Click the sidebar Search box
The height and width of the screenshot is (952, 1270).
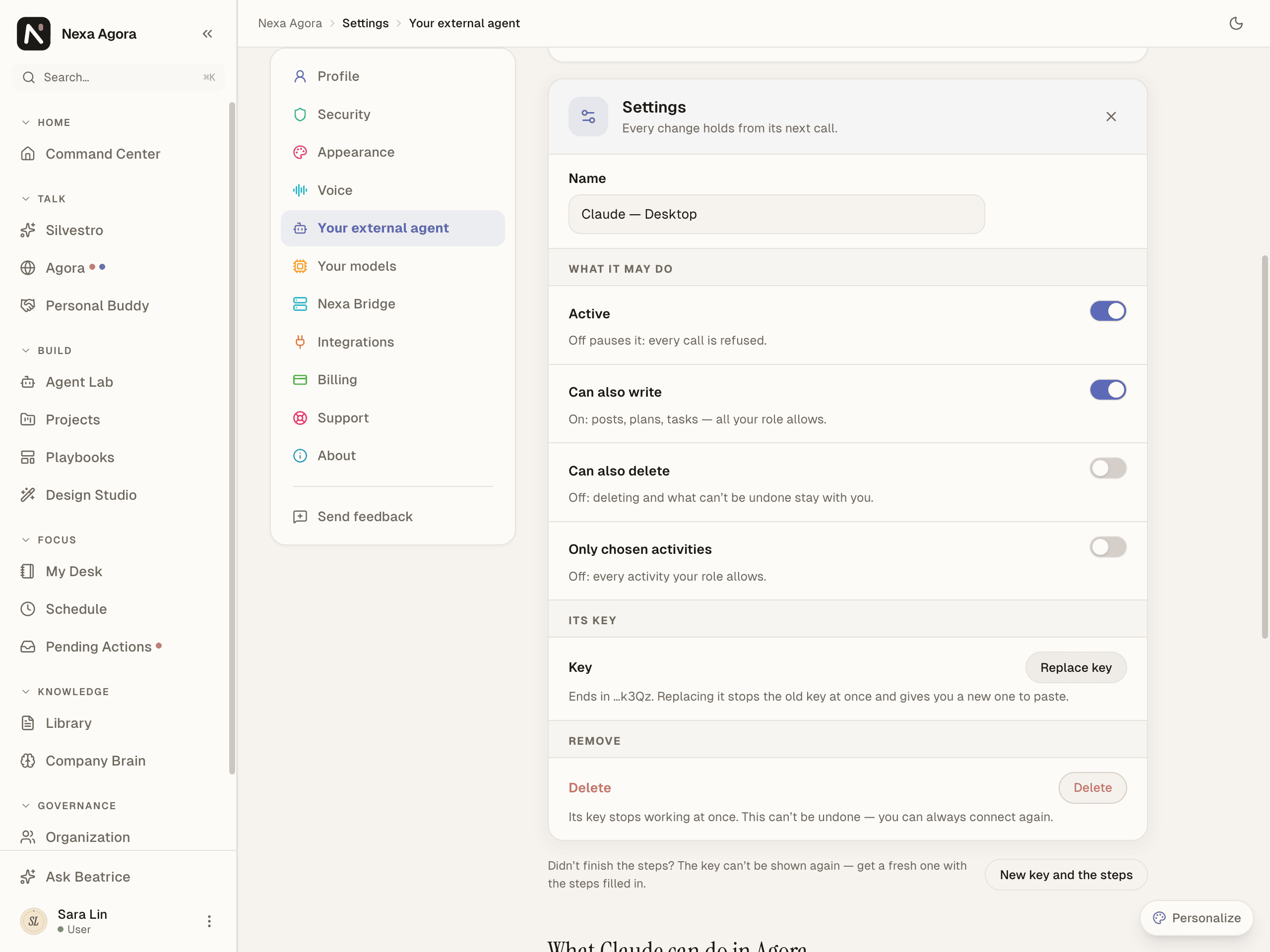coord(118,77)
